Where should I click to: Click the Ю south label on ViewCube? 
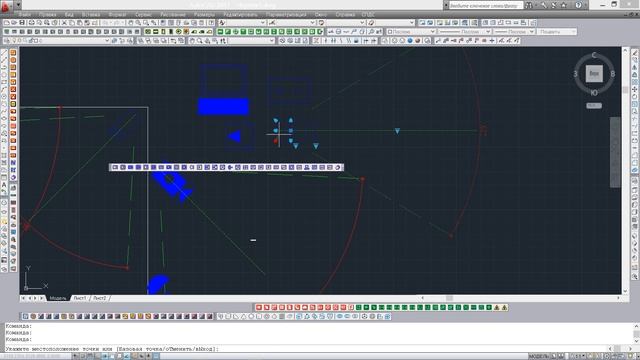click(594, 93)
